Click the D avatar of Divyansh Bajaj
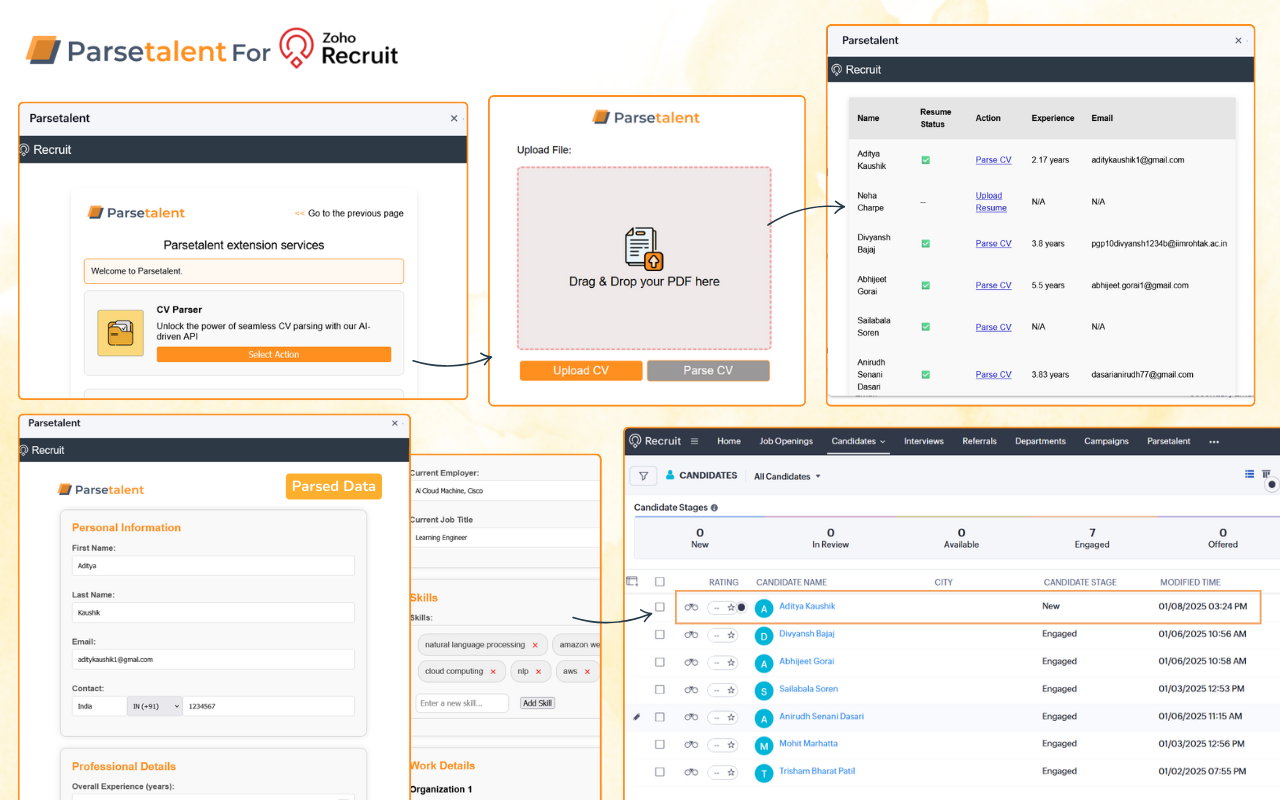The height and width of the screenshot is (800, 1280). [764, 635]
